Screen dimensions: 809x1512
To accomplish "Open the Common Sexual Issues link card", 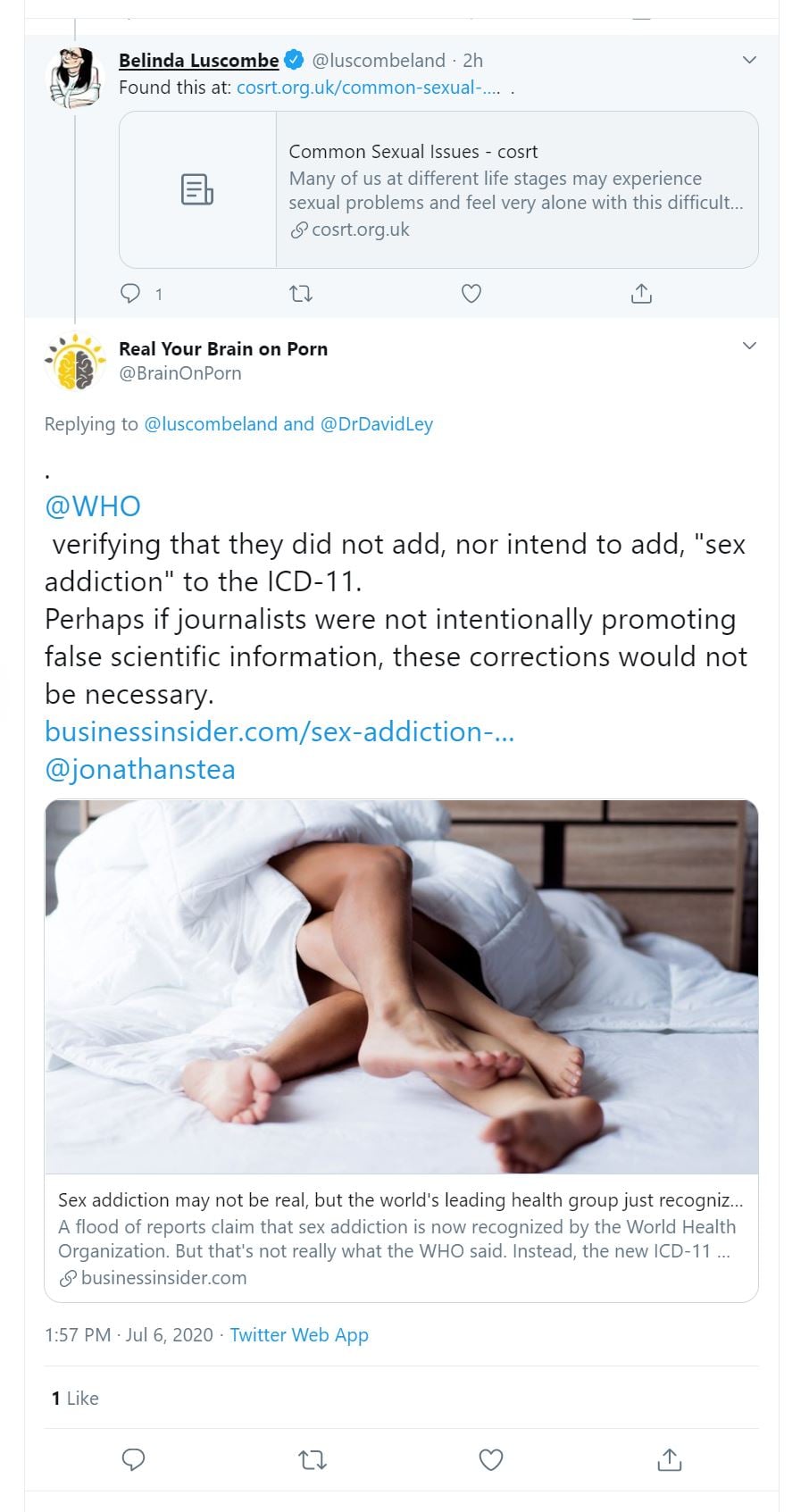I will tap(438, 189).
